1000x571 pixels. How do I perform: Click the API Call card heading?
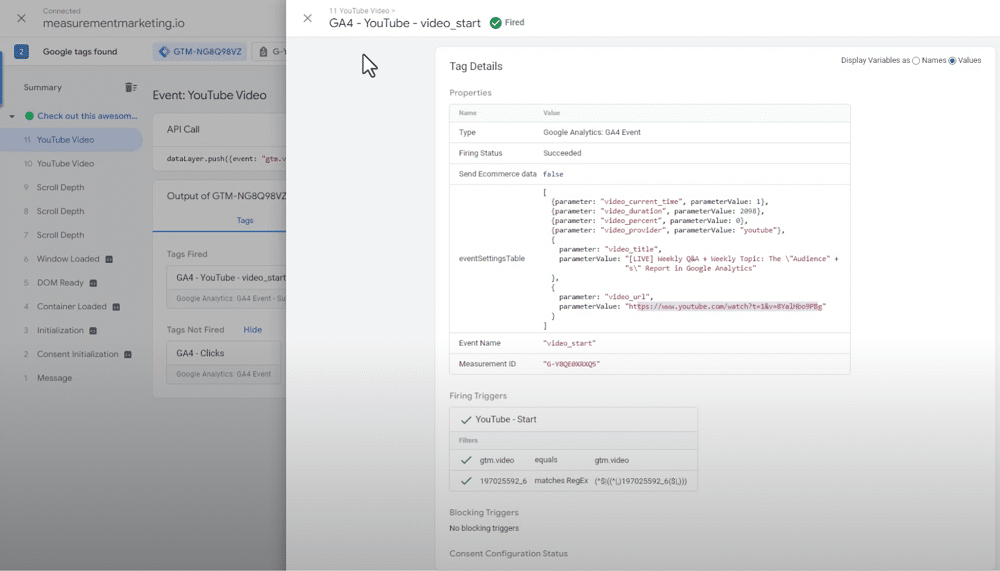pyautogui.click(x=183, y=129)
